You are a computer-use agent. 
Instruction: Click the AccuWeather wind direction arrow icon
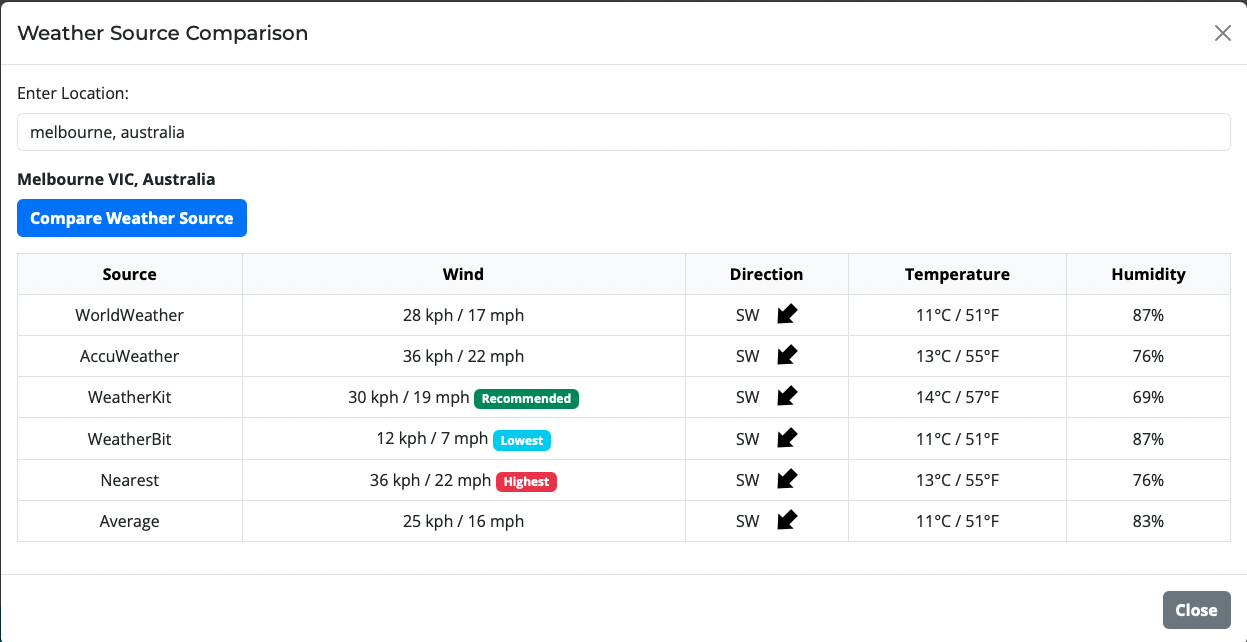(x=787, y=355)
